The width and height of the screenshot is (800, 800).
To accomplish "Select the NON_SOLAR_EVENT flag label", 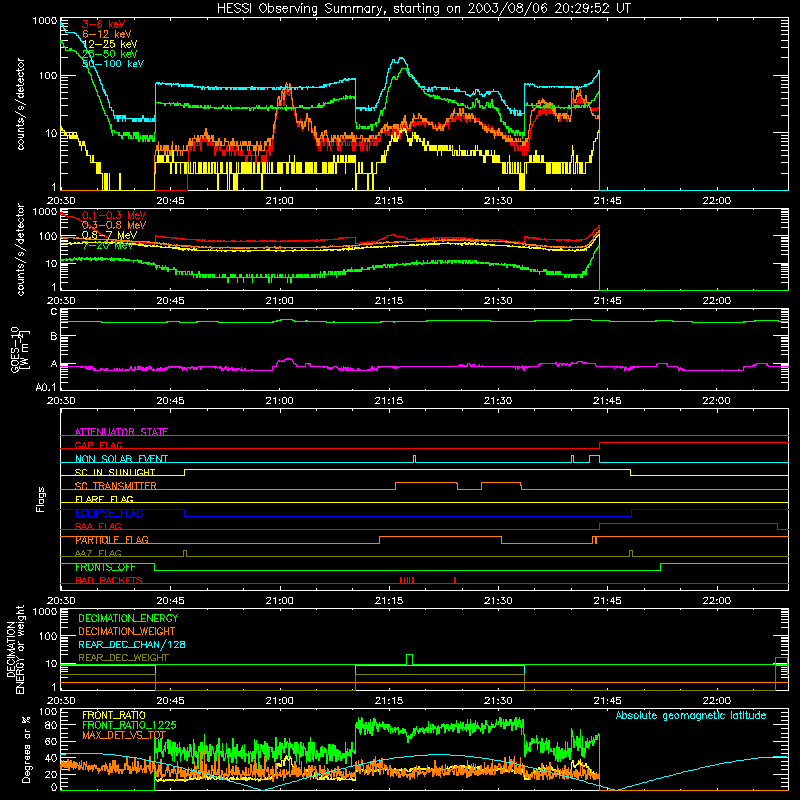I will [x=121, y=459].
